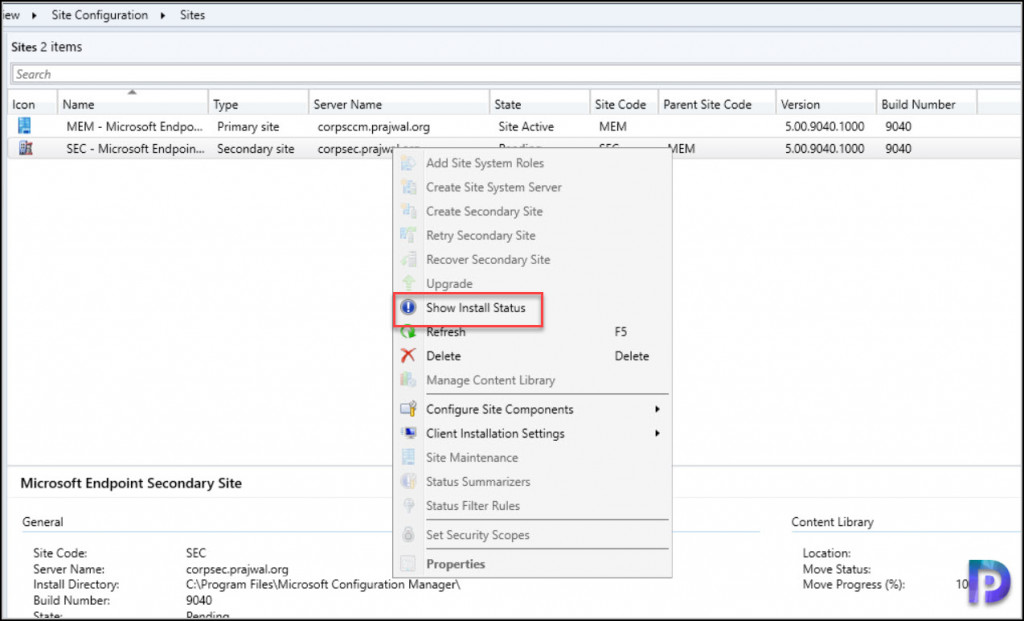
Task: Click the blue Show Install Status icon
Action: (x=408, y=308)
